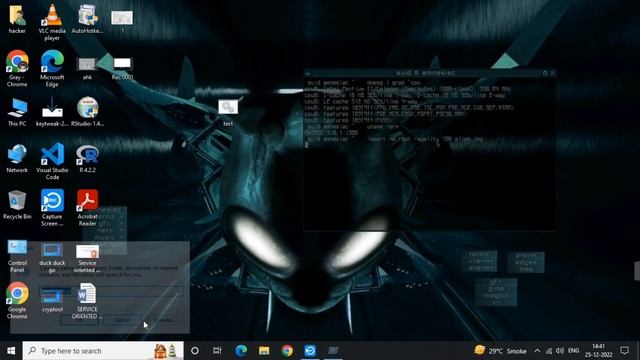The image size is (640, 360).
Task: Open the Gray - Chrome shortcut
Action: (17, 68)
